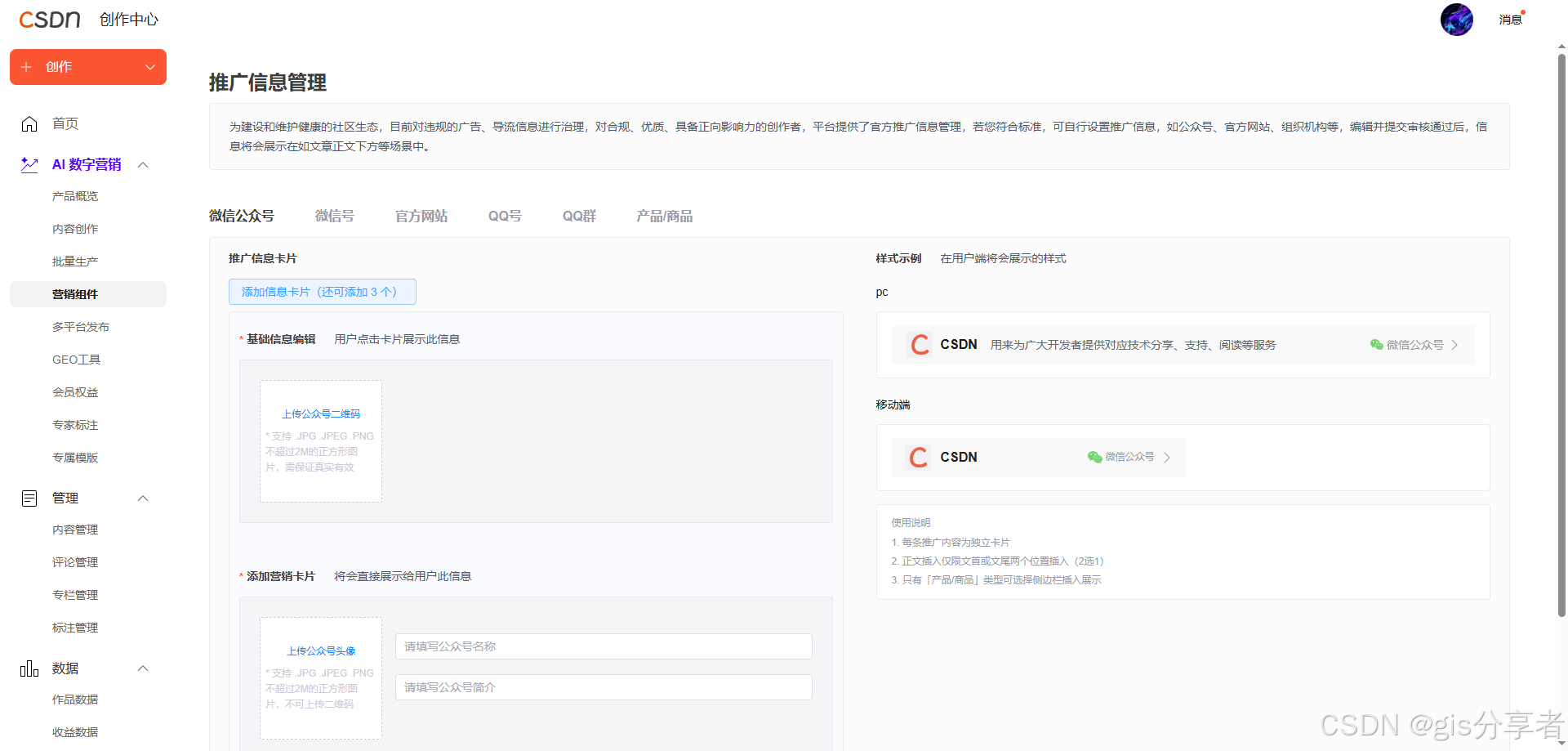Image resolution: width=1568 pixels, height=751 pixels.
Task: Open 多平台发布 in sidebar
Action: point(81,327)
